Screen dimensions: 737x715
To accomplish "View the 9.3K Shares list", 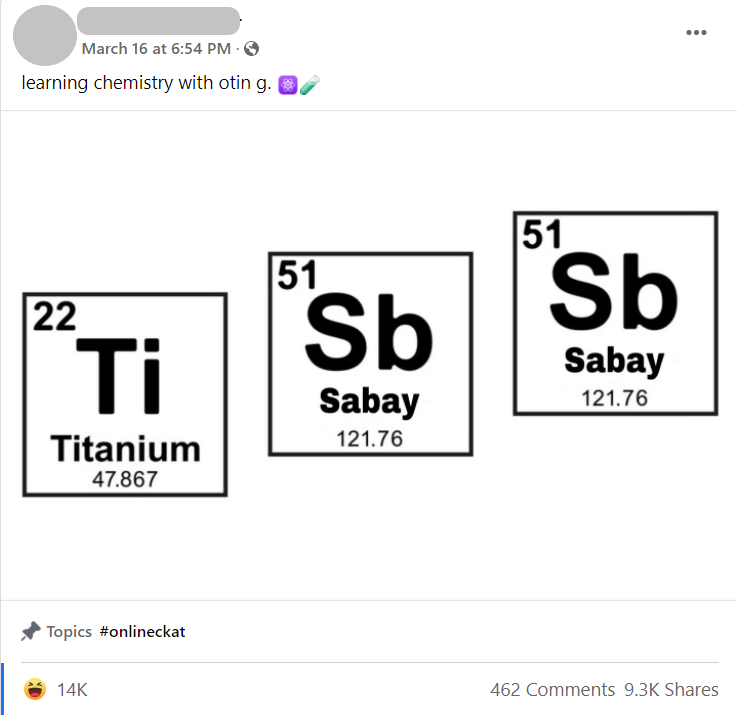I will (x=671, y=690).
